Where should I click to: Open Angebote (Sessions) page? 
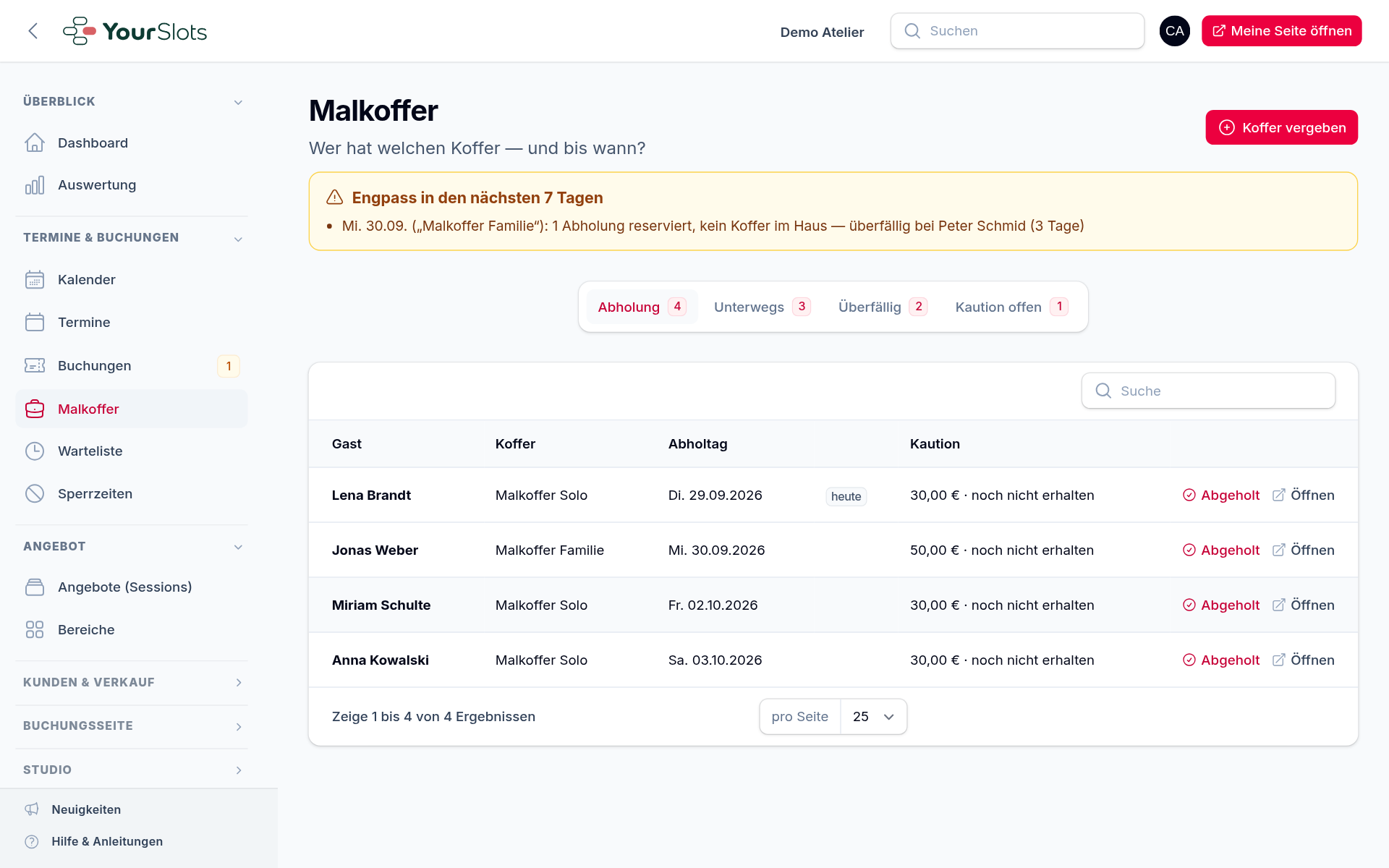[132, 587]
